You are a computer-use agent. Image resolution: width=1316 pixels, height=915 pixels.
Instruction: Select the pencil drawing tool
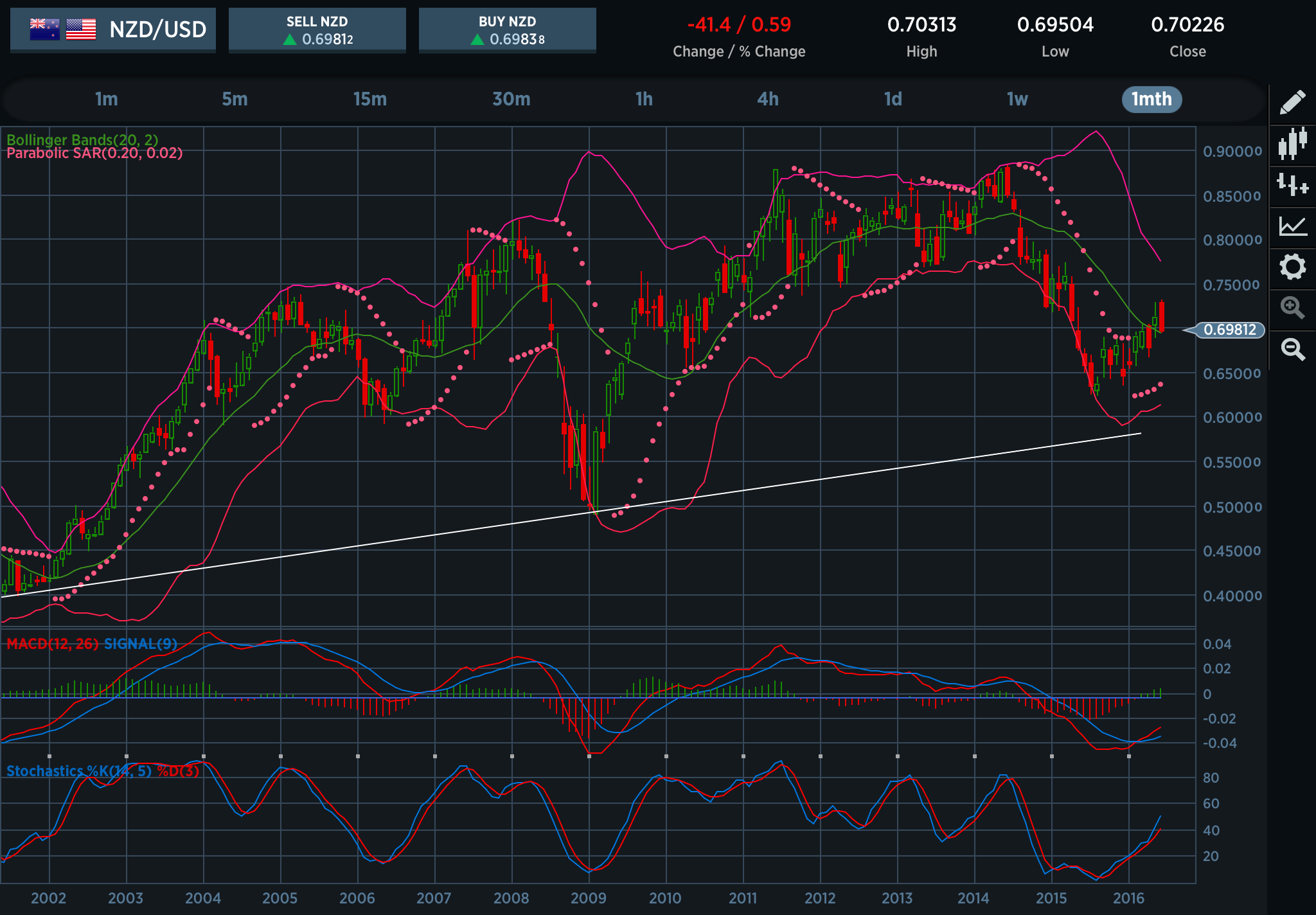click(x=1292, y=102)
